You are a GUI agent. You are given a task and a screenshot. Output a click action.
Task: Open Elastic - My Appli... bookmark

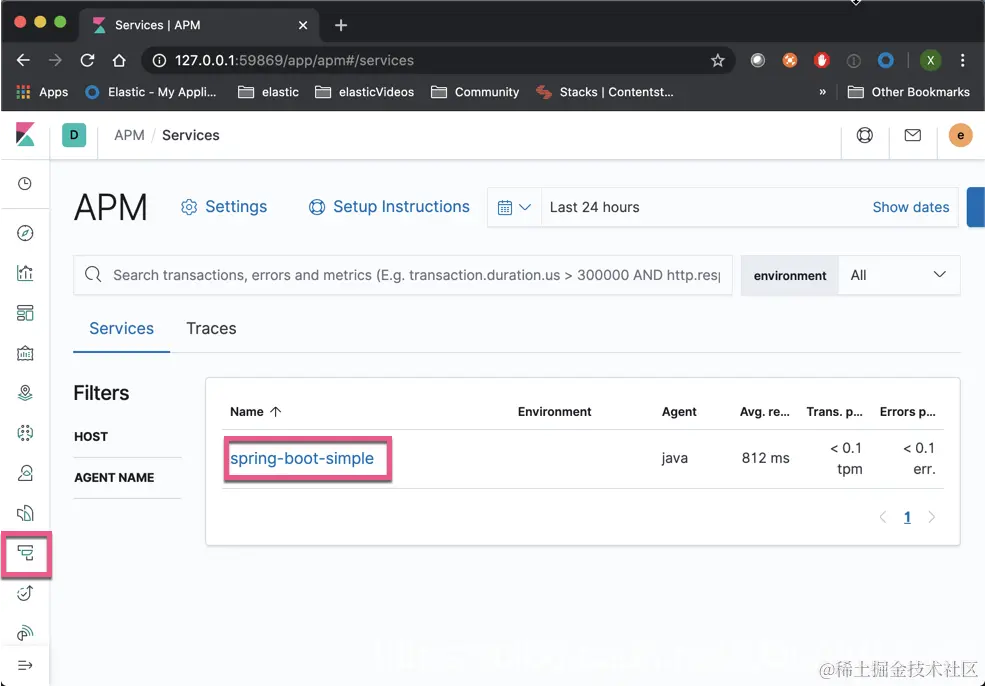pos(151,92)
